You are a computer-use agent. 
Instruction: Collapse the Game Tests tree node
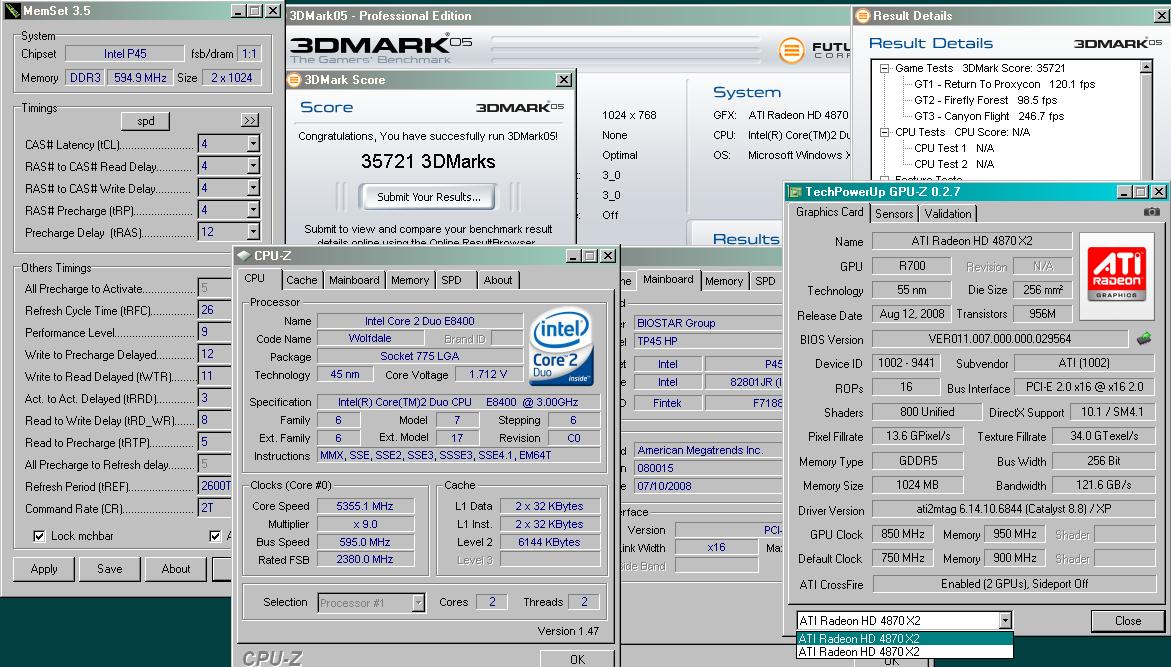(x=884, y=68)
